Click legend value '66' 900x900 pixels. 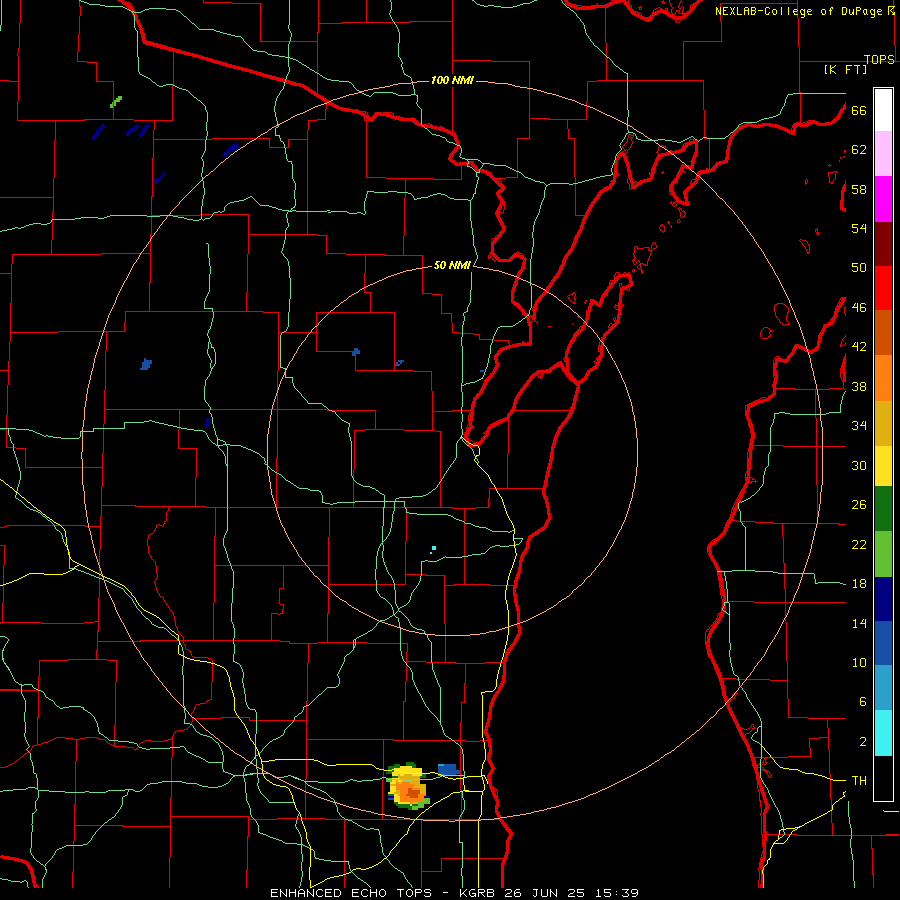pyautogui.click(x=859, y=110)
